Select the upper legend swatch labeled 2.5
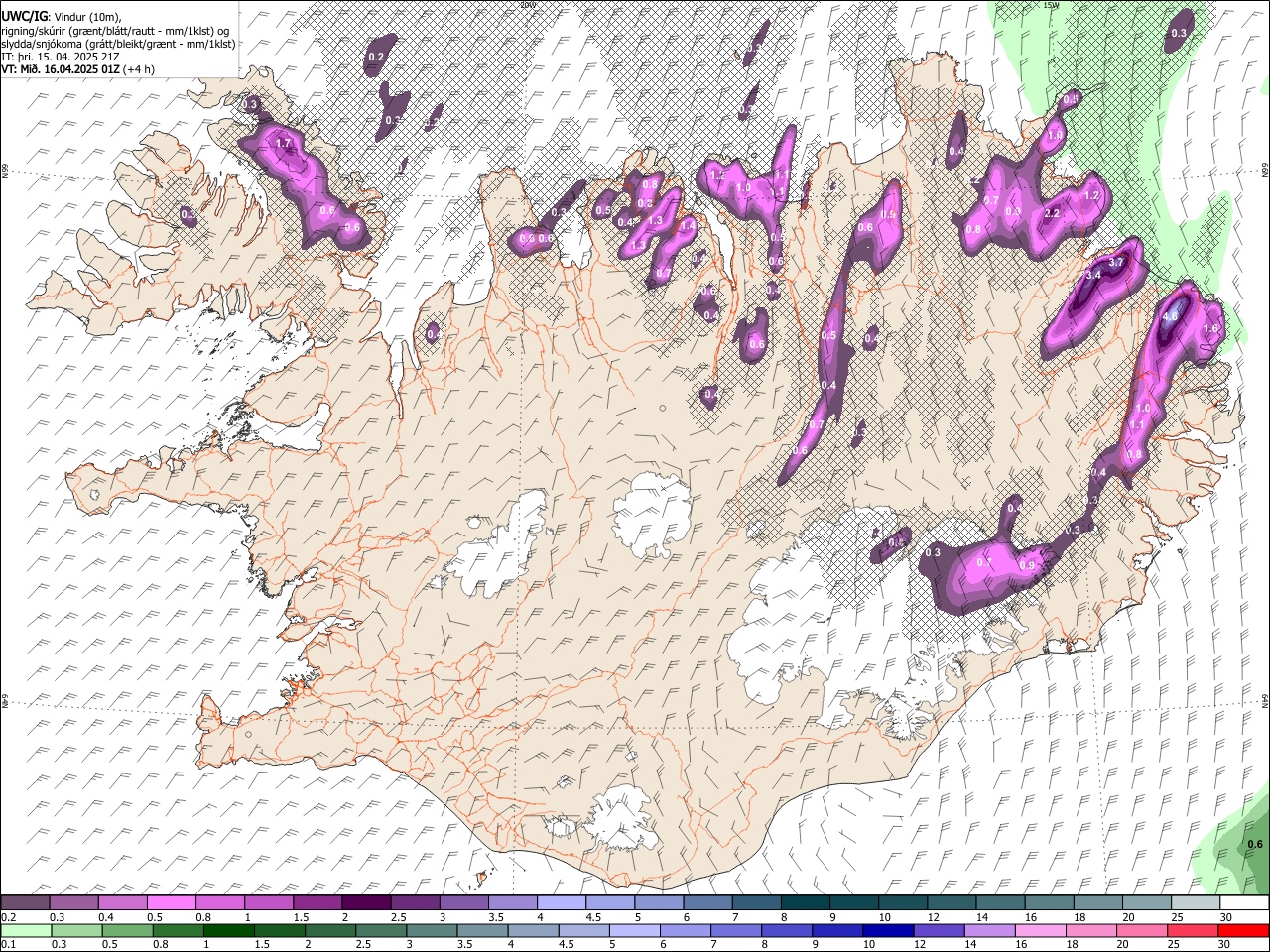Screen dimensions: 1270x952 coord(414,902)
